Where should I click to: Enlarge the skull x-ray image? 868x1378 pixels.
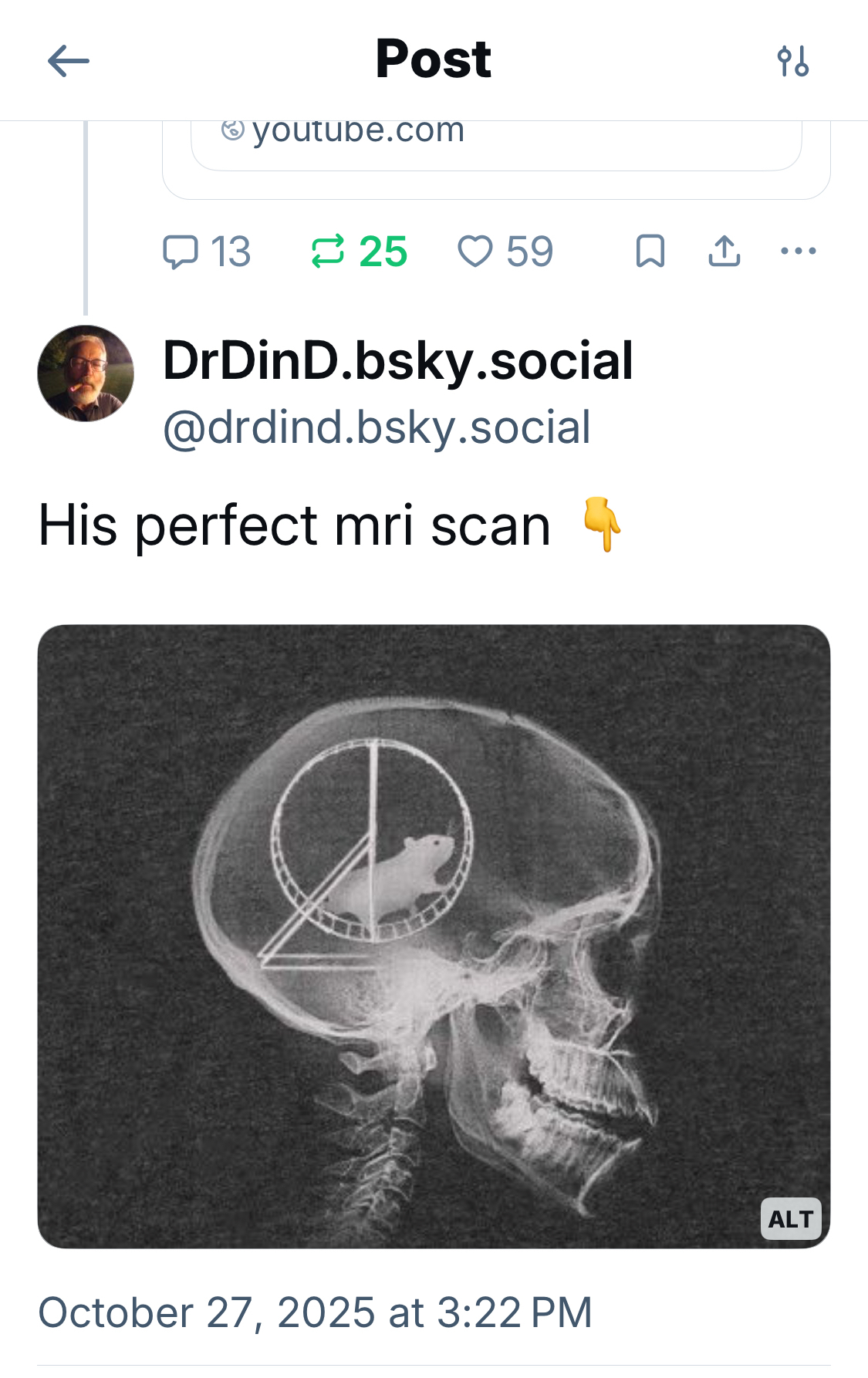tap(434, 935)
